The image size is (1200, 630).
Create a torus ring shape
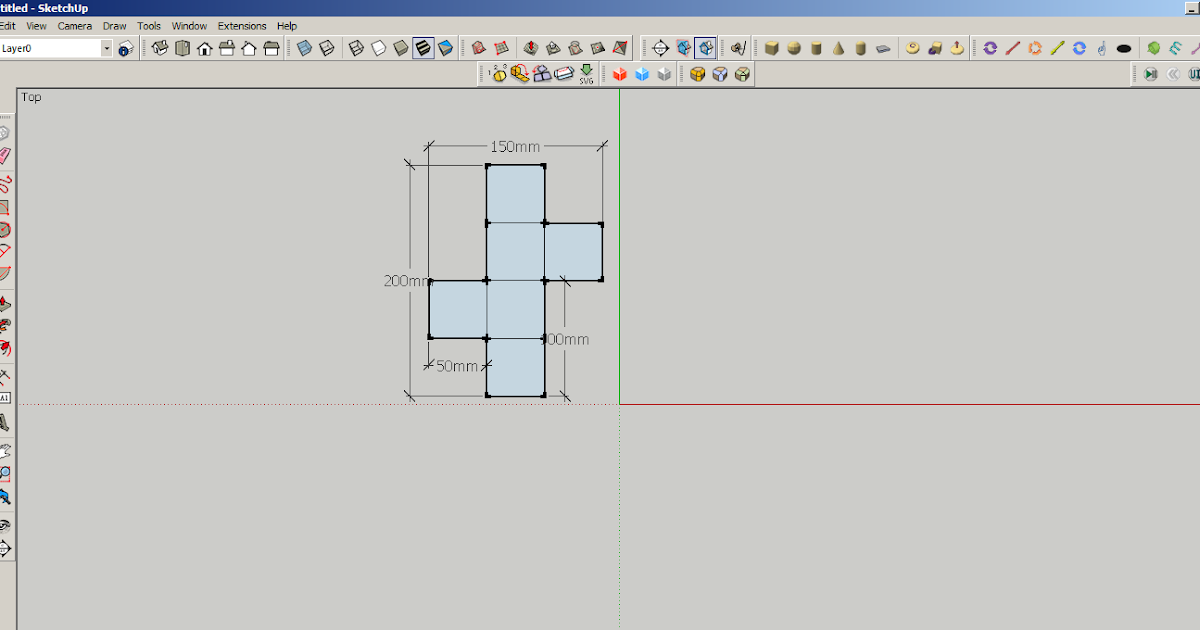[912, 47]
